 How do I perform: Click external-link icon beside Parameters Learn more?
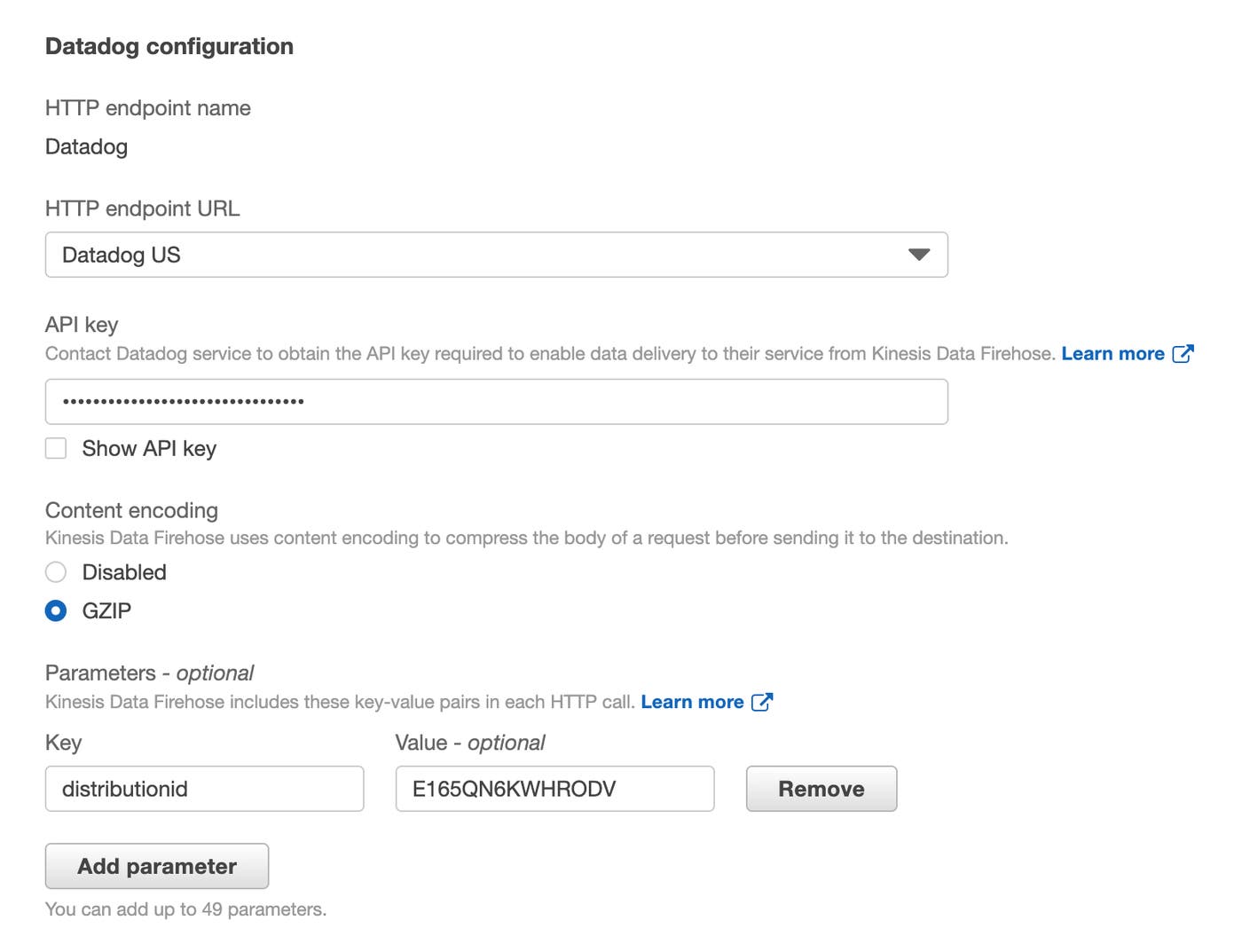763,702
